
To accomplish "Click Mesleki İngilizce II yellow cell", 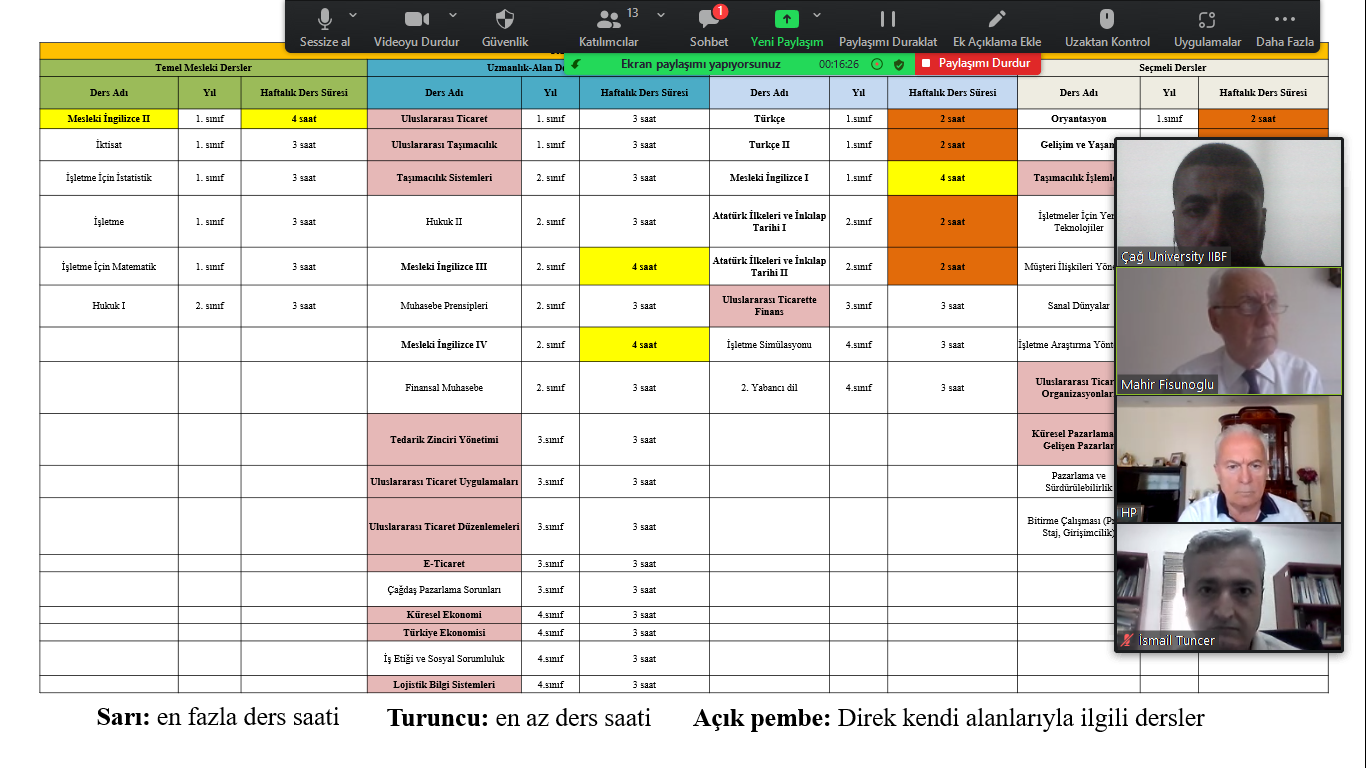I will tap(109, 118).
